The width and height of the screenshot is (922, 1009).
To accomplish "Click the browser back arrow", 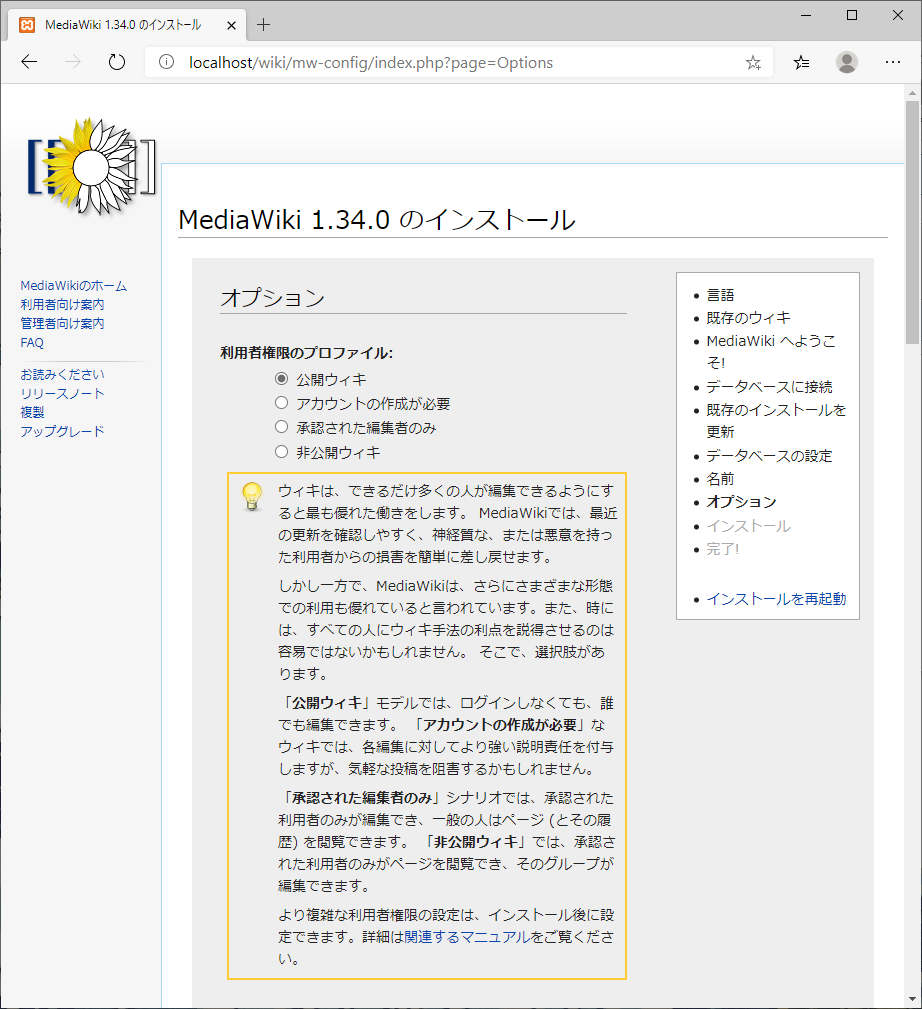I will [29, 61].
